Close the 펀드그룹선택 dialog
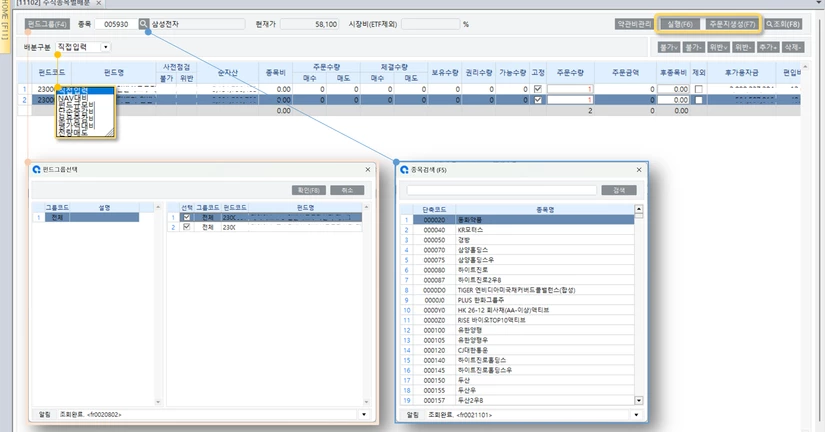This screenshot has height=432, width=825. [368, 169]
